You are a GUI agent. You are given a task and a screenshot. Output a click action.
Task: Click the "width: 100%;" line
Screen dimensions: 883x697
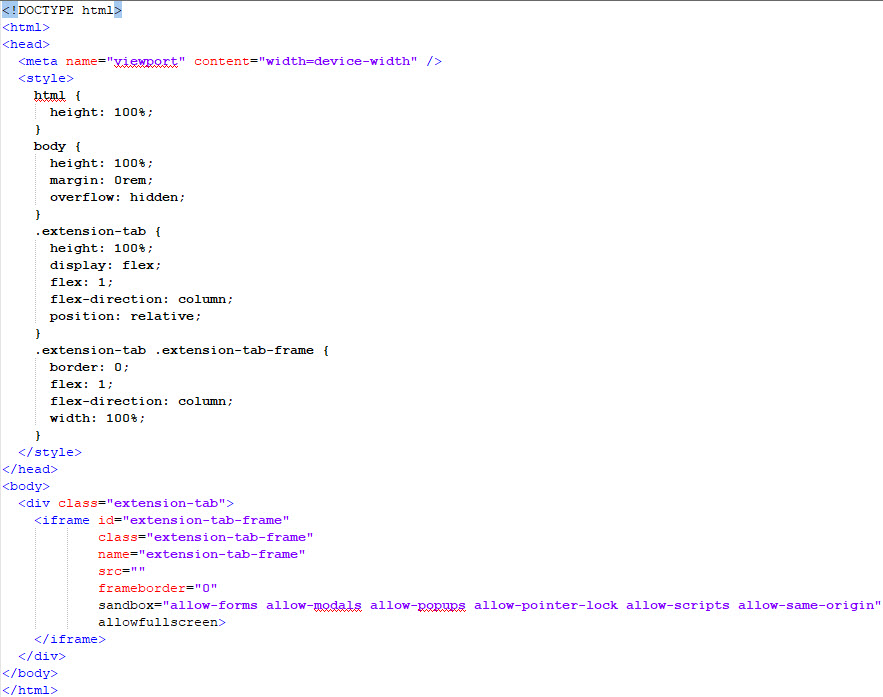point(97,418)
